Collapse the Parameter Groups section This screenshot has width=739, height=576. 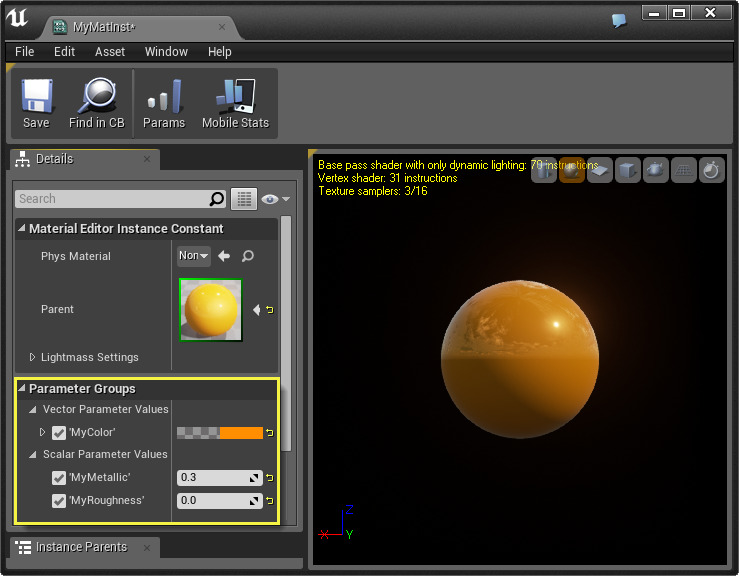(22, 389)
